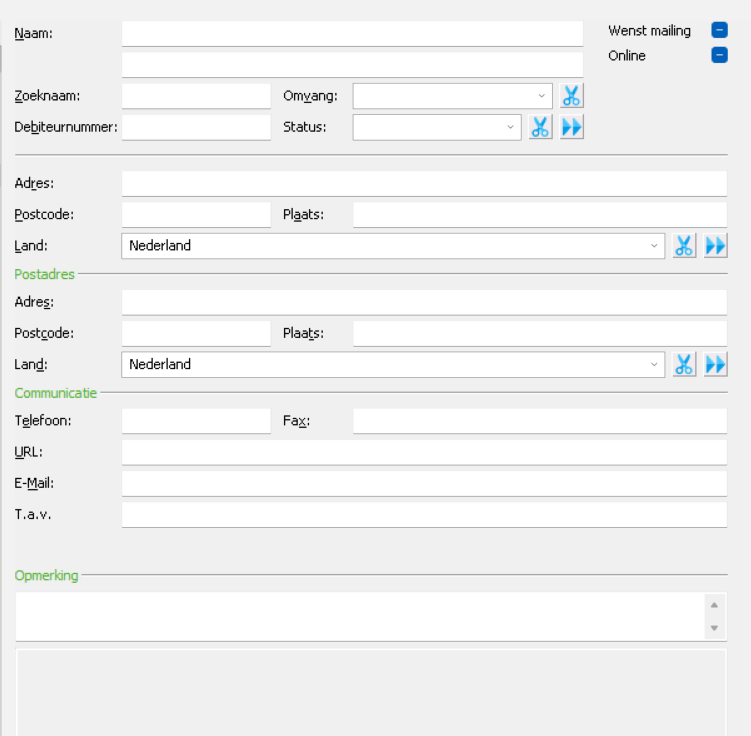Screen dimensions: 751x736
Task: Click scissors icon for Postadres Land
Action: tap(684, 364)
